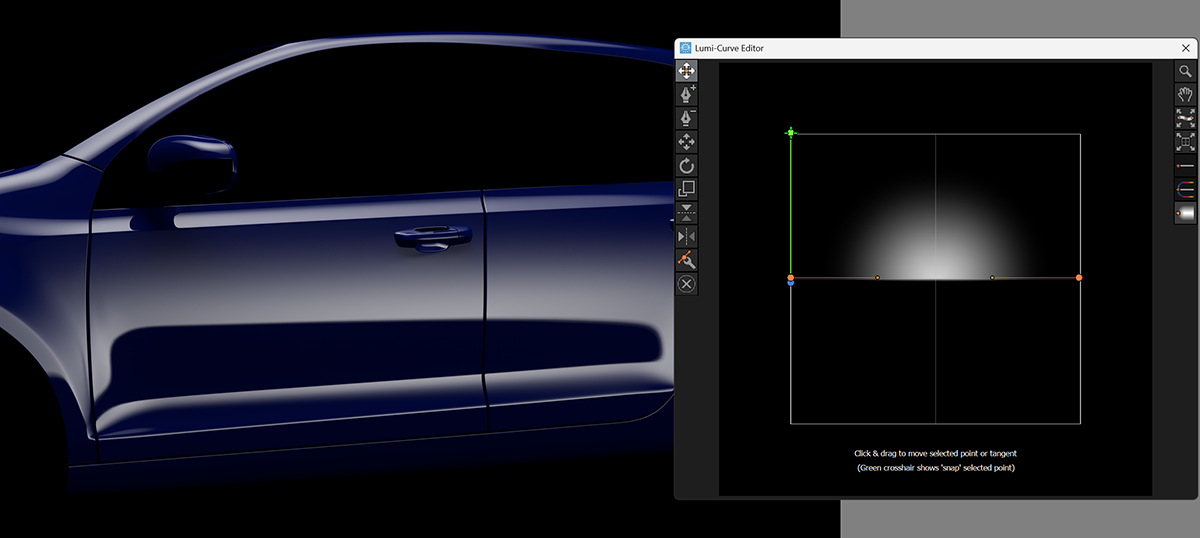Toggle the white gradient preview display
Screen dimensions: 1200x538
tap(1185, 213)
